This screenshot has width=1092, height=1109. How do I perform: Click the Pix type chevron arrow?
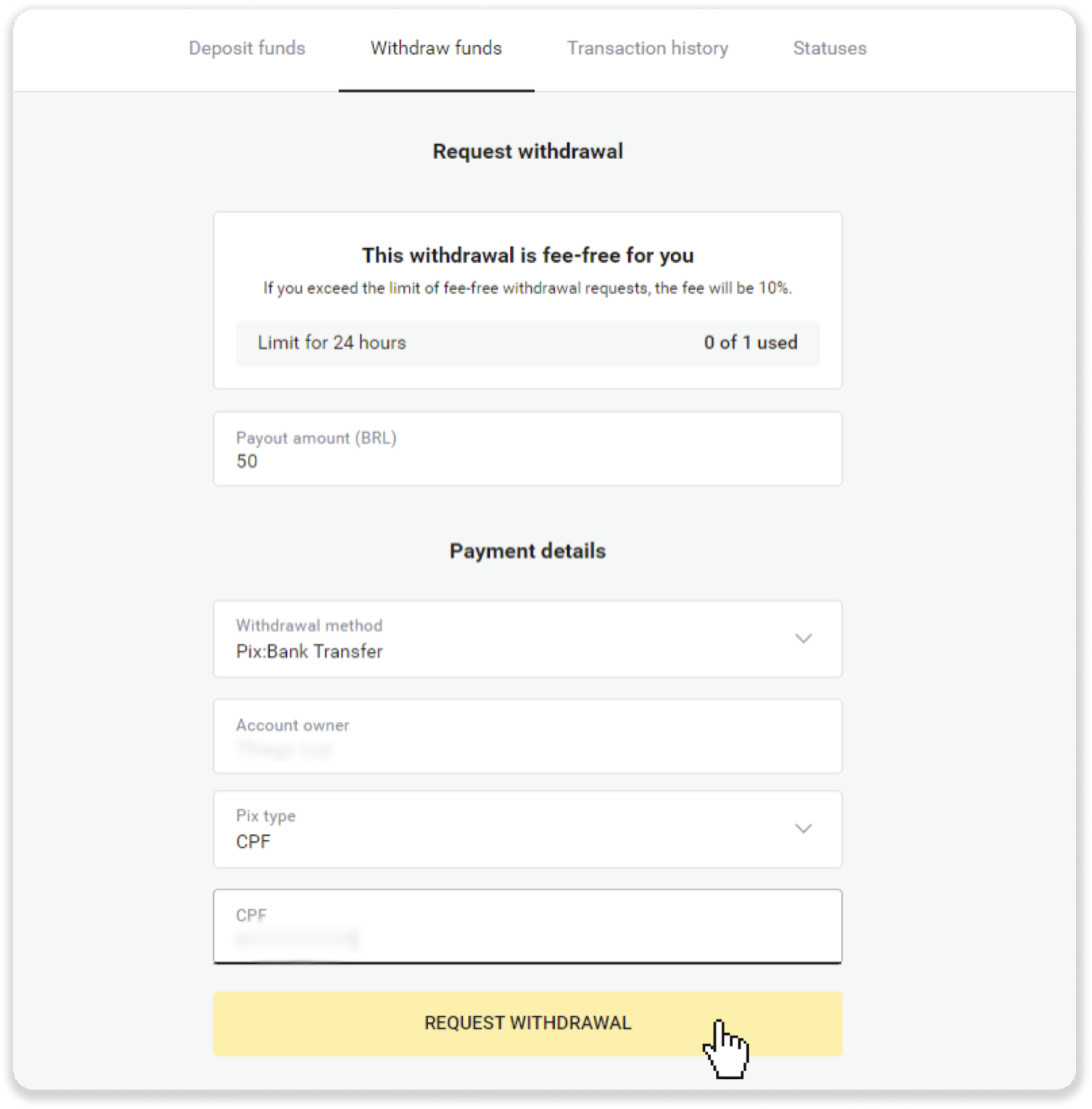[803, 829]
